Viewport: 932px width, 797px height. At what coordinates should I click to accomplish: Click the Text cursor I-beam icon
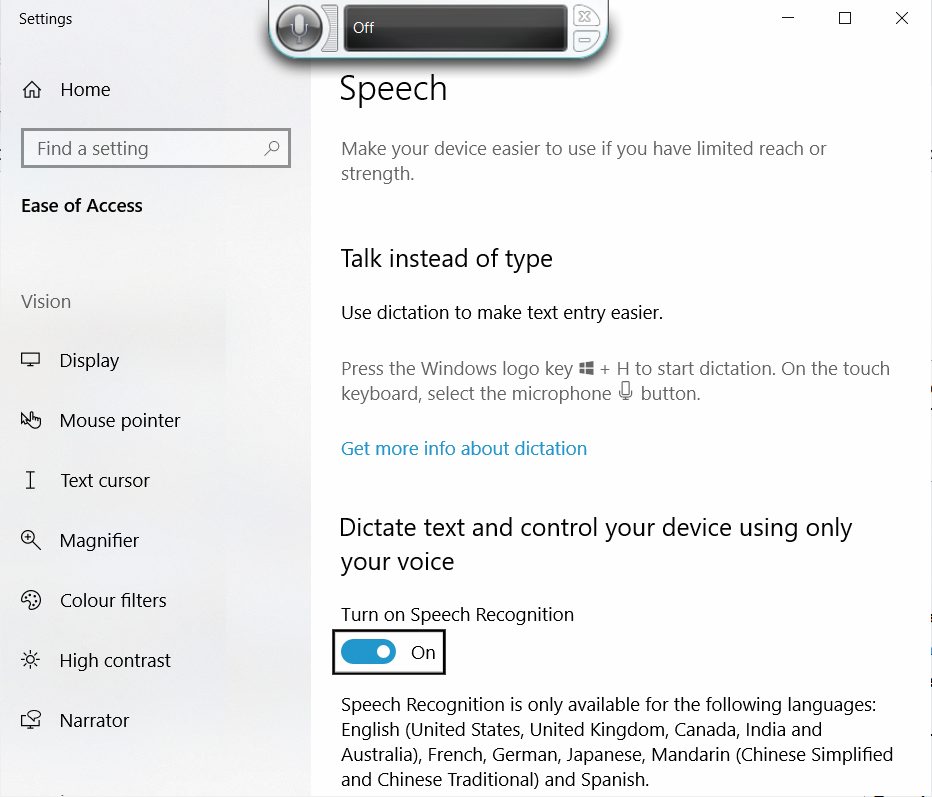[x=30, y=480]
